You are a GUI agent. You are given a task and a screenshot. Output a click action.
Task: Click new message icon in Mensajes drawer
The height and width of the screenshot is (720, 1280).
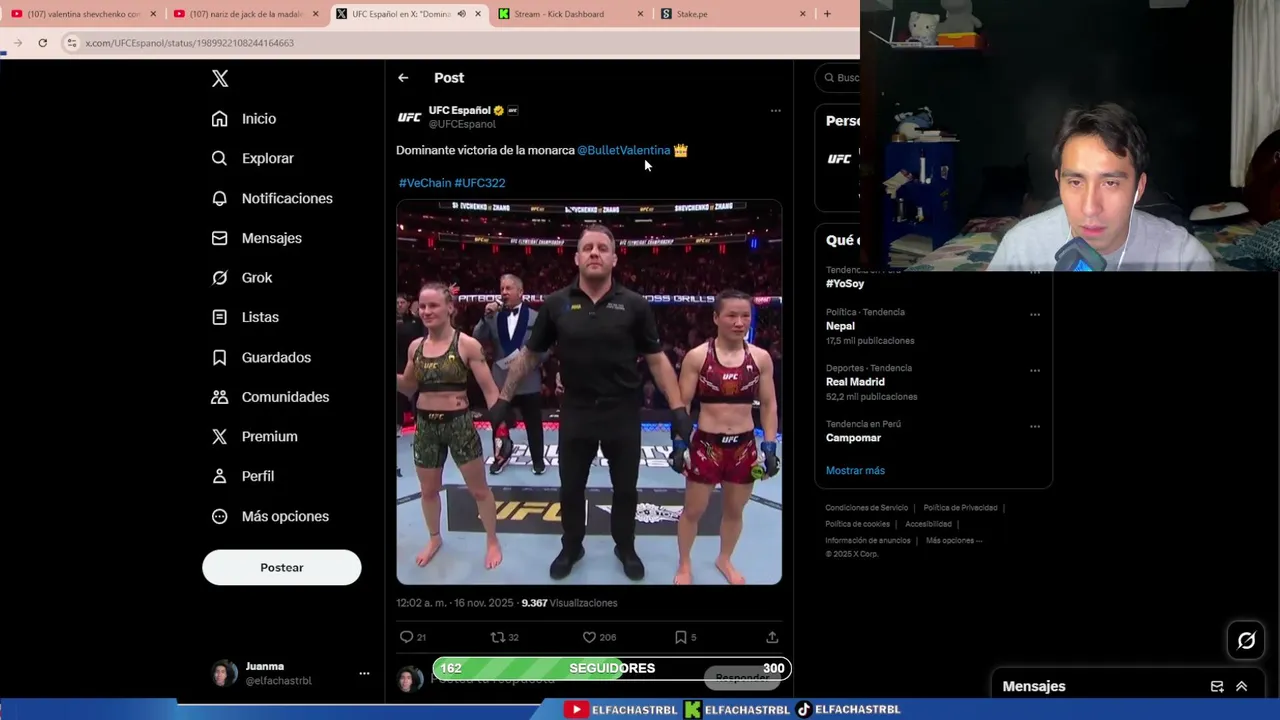(1217, 687)
